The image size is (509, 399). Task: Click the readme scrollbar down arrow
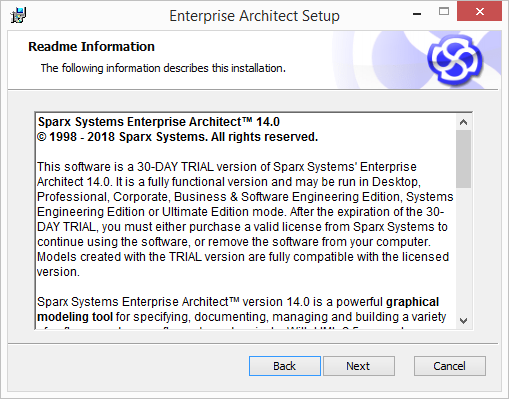[x=463, y=321]
